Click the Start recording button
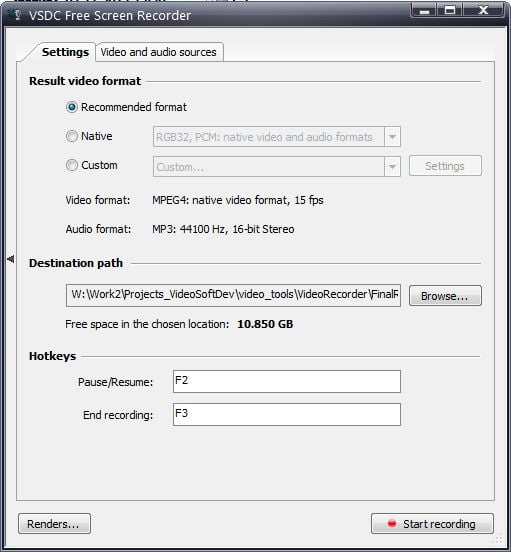This screenshot has width=511, height=552. 432,523
